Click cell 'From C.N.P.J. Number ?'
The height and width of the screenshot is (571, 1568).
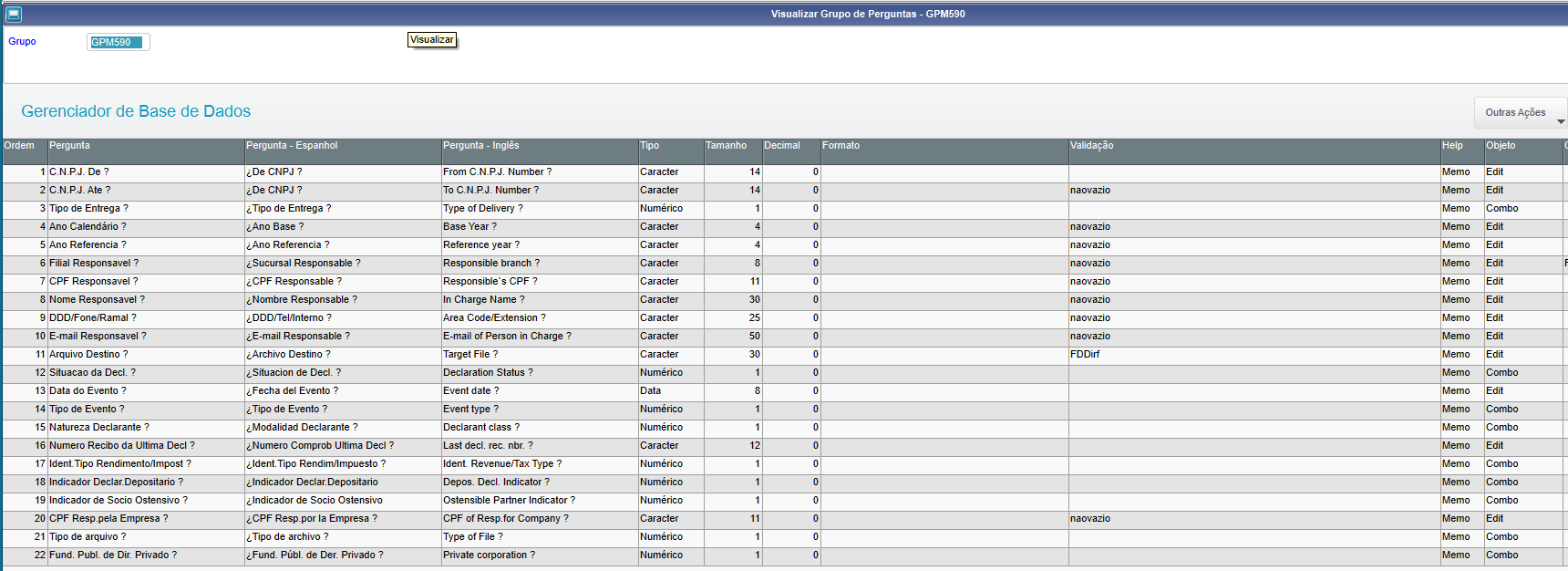click(540, 172)
